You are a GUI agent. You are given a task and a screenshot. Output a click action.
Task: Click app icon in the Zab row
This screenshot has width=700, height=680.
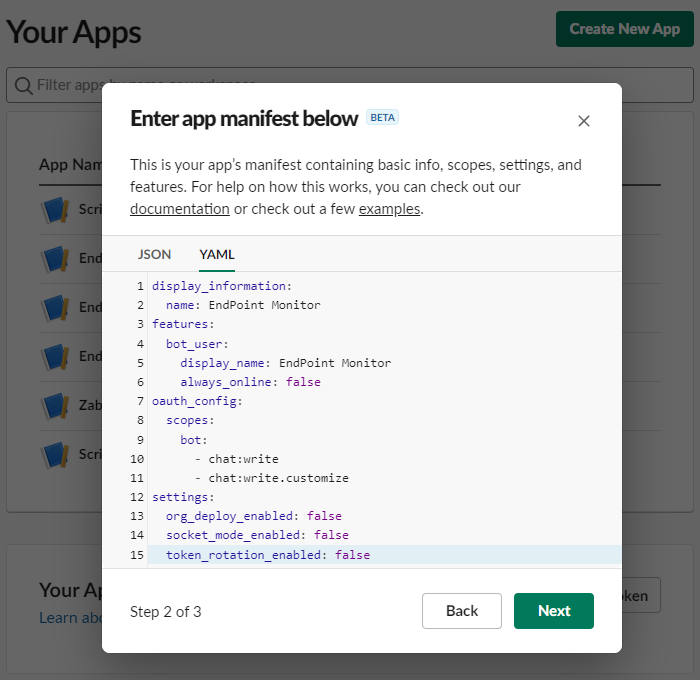55,405
